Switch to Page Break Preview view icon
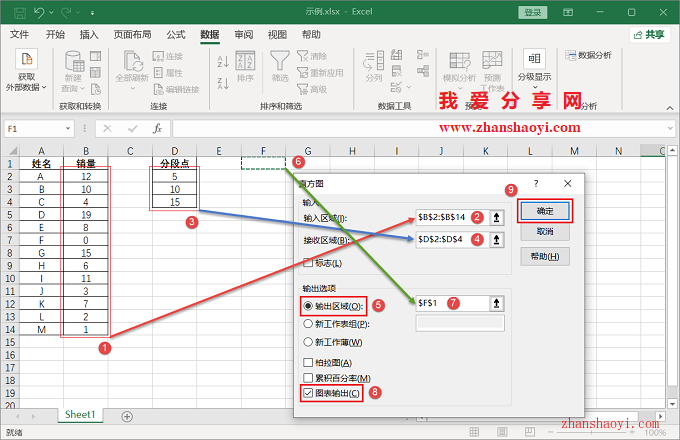680x440 pixels. 530,432
